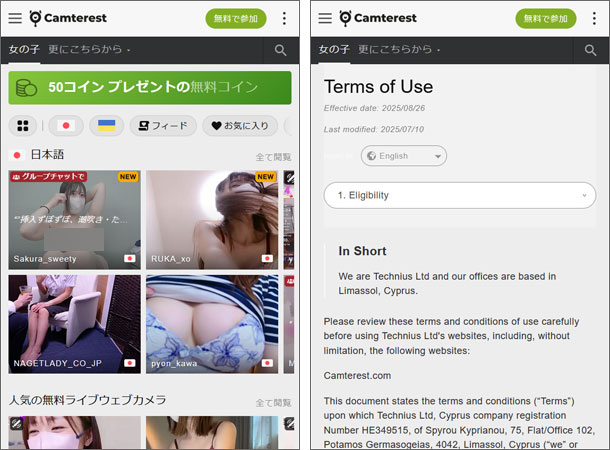The image size is (610, 450).
Task: Open hamburger menu in left panel
Action: [x=15, y=18]
